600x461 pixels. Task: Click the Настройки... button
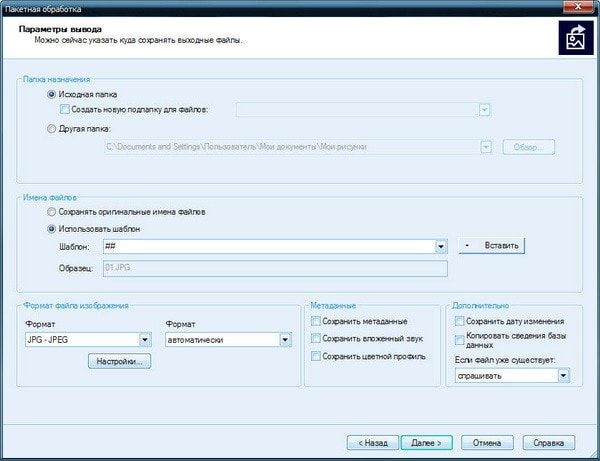[x=119, y=362]
